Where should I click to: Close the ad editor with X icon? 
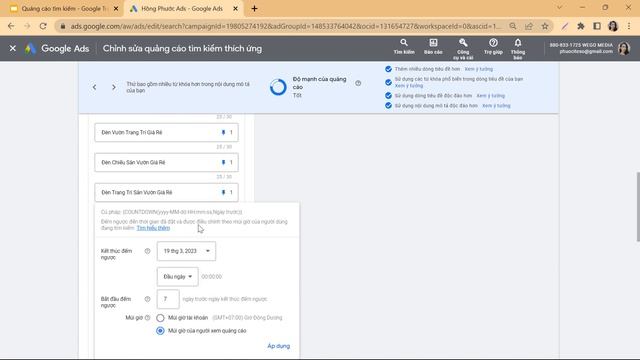pos(13,48)
